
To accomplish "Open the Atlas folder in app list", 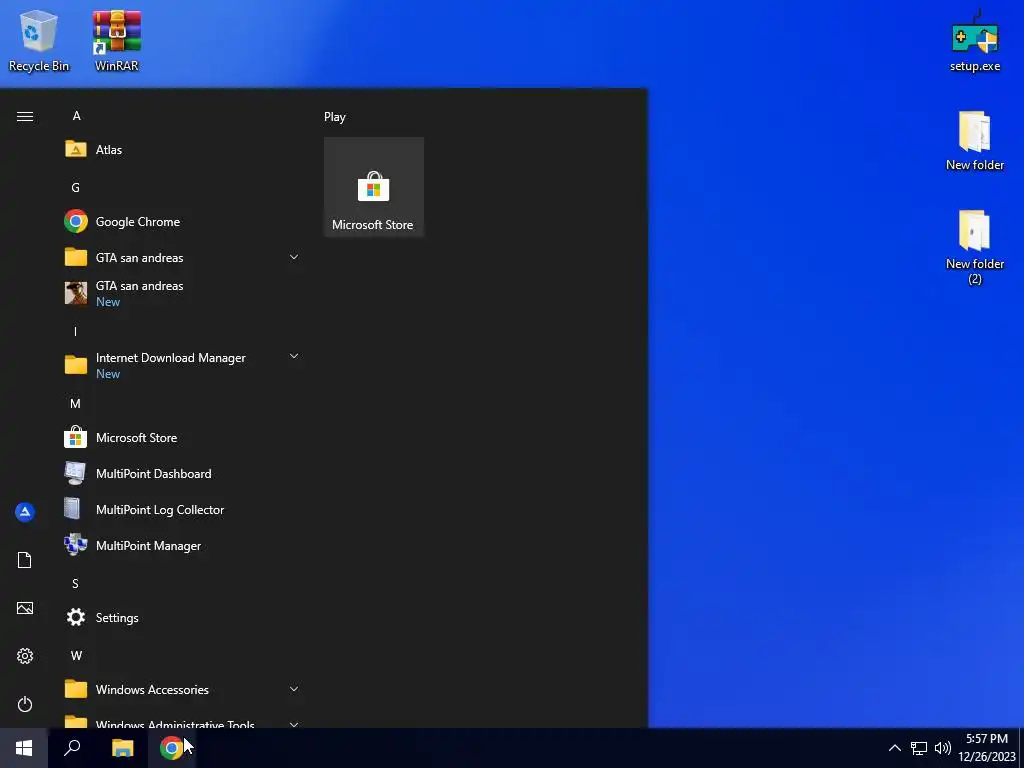I will (x=182, y=150).
